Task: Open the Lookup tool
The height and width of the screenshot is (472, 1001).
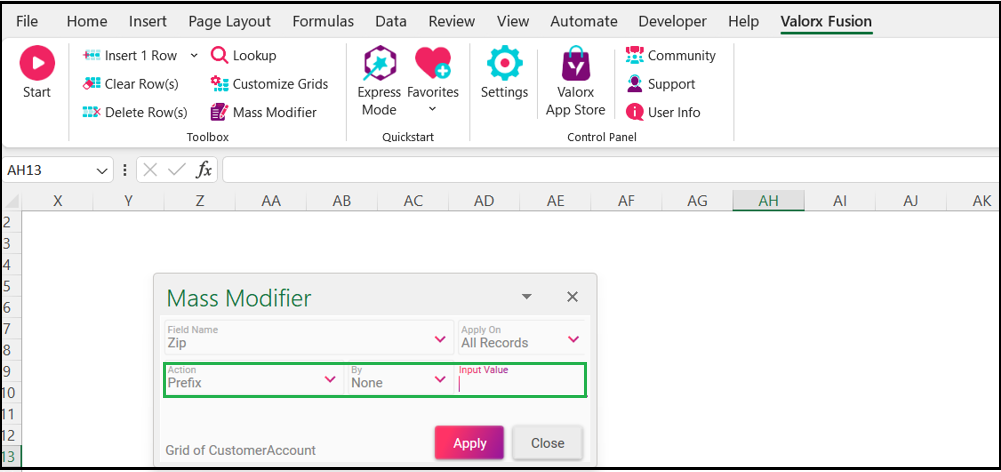Action: [243, 56]
